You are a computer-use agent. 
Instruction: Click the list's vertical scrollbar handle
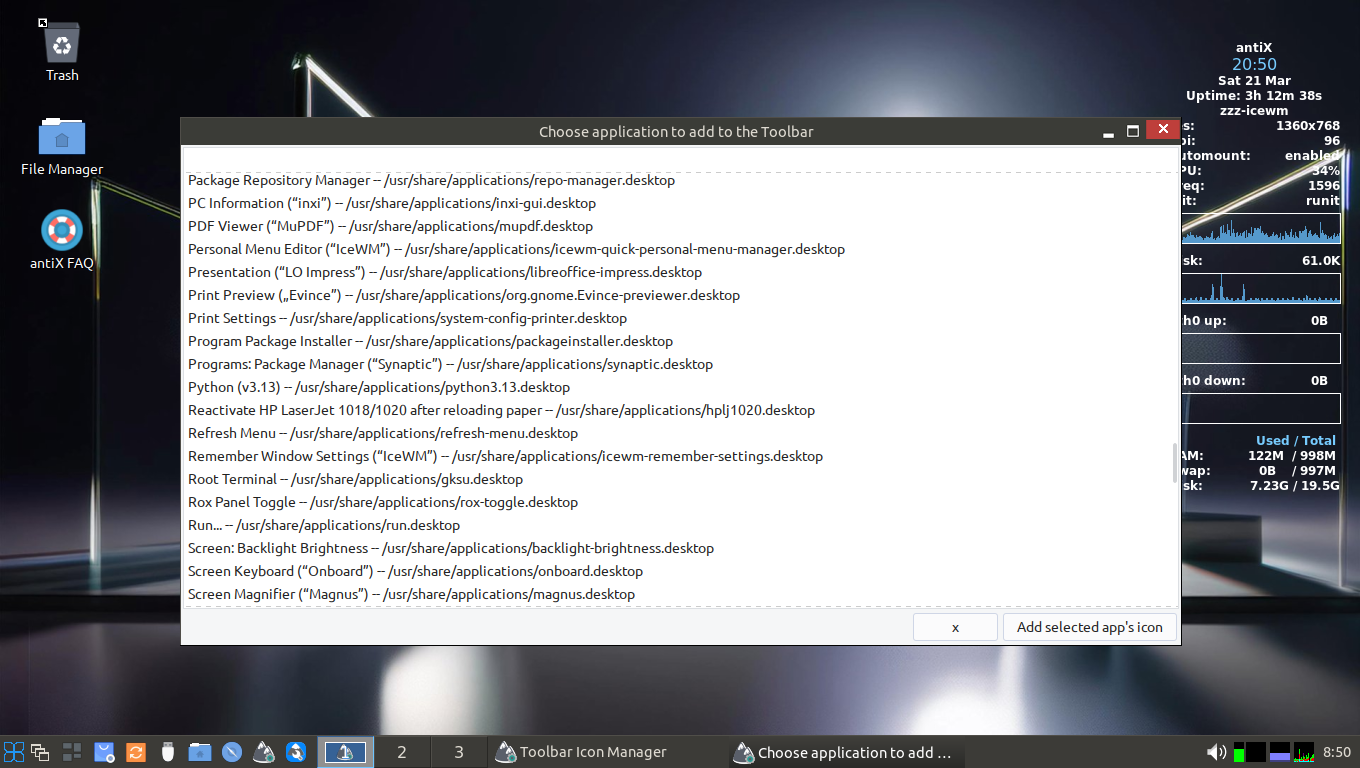click(x=1175, y=463)
